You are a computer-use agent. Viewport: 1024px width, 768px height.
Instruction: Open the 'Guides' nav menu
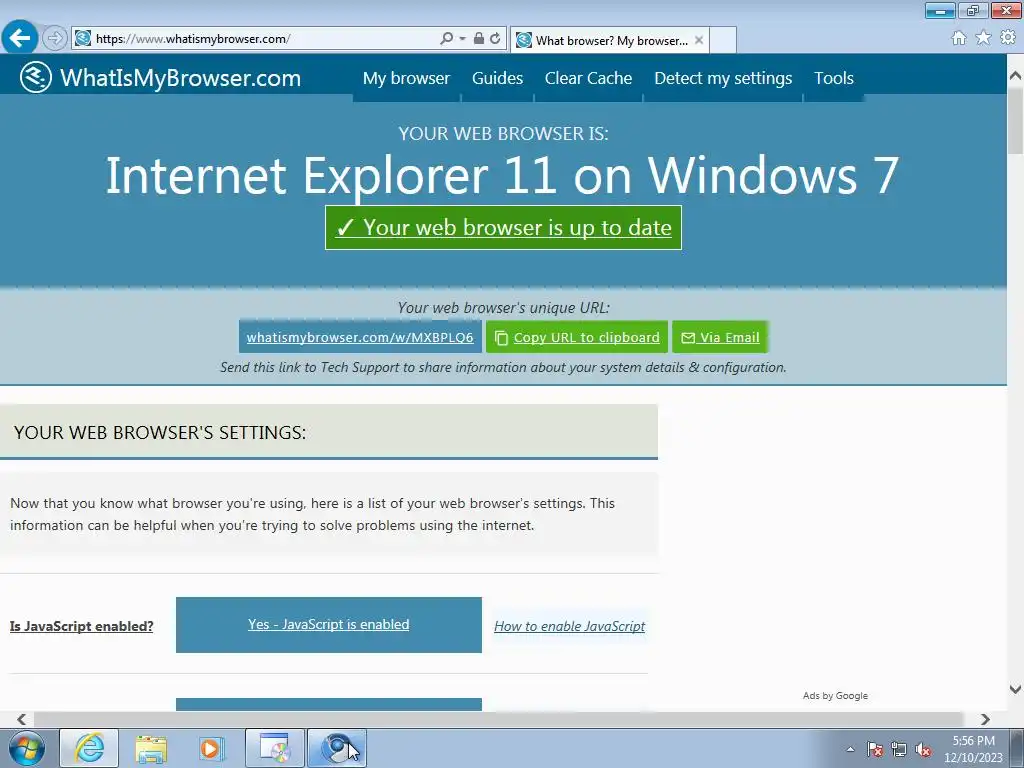(498, 78)
